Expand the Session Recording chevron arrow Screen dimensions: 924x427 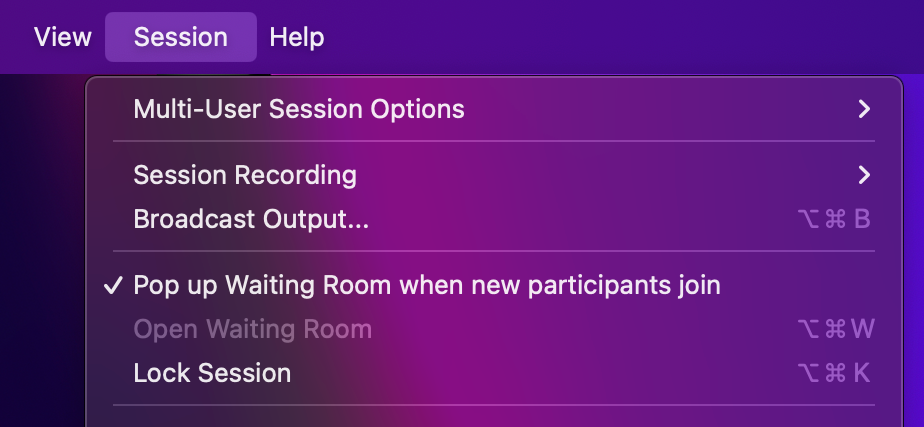864,175
